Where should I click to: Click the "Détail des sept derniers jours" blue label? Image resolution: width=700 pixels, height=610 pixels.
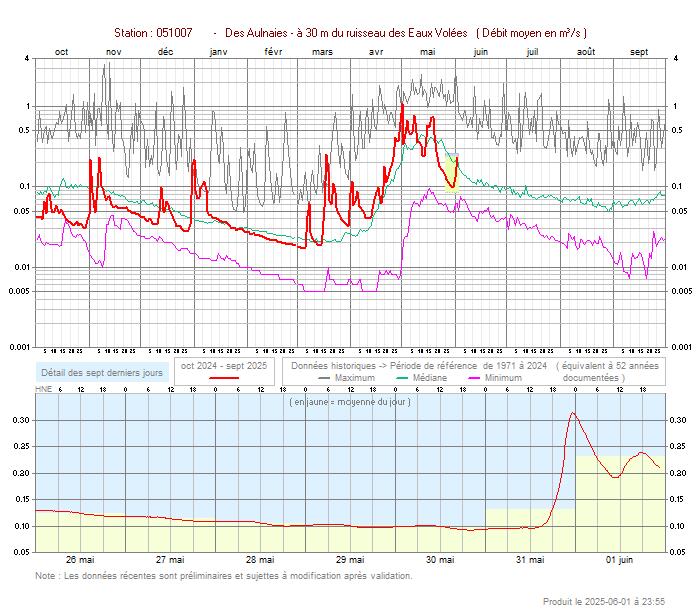tap(102, 373)
